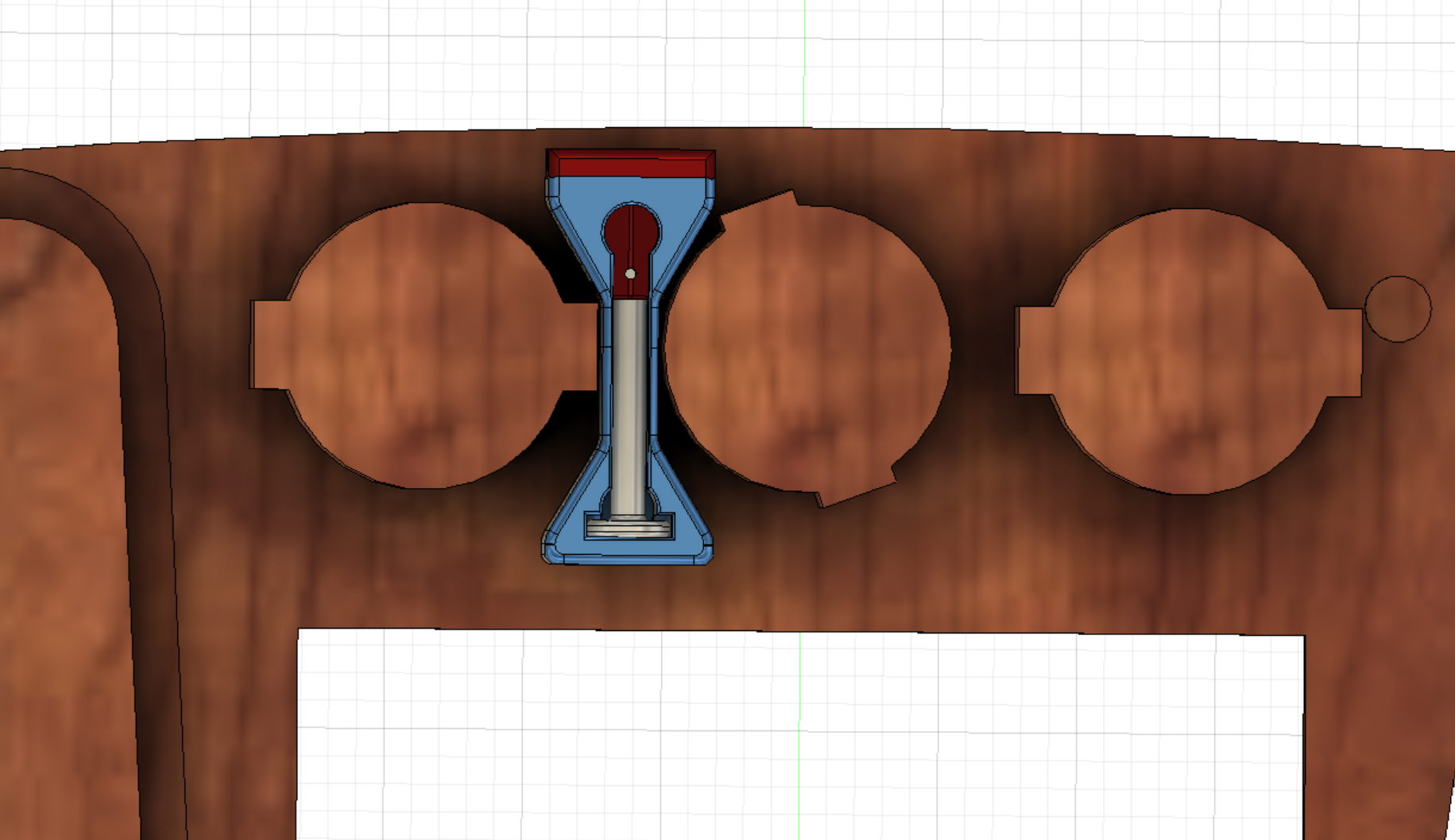
Task: Select the right circular pocket face
Action: 1188,351
